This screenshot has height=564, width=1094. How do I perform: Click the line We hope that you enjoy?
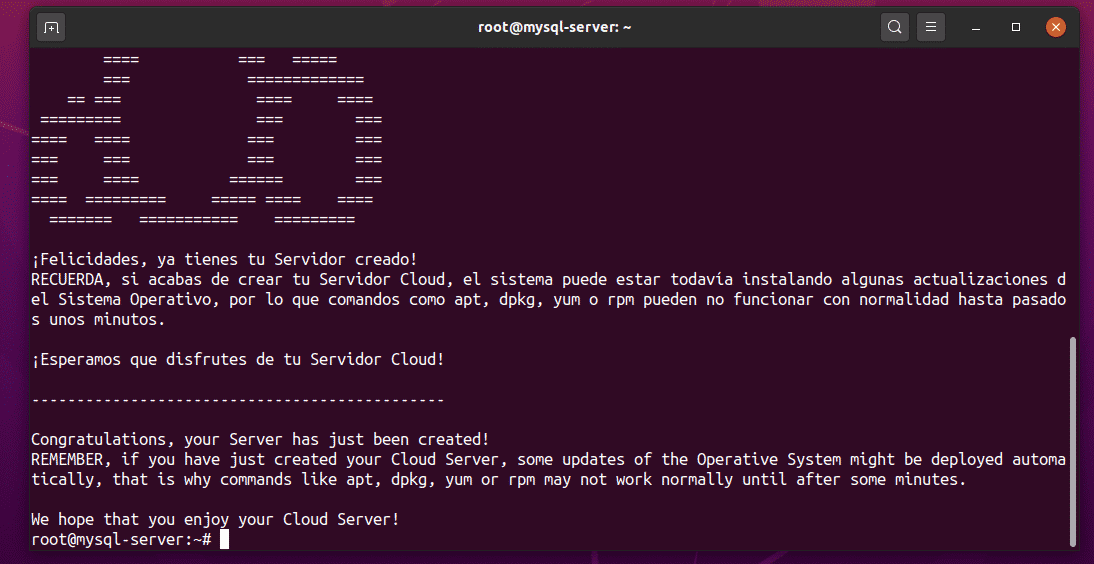pos(215,520)
